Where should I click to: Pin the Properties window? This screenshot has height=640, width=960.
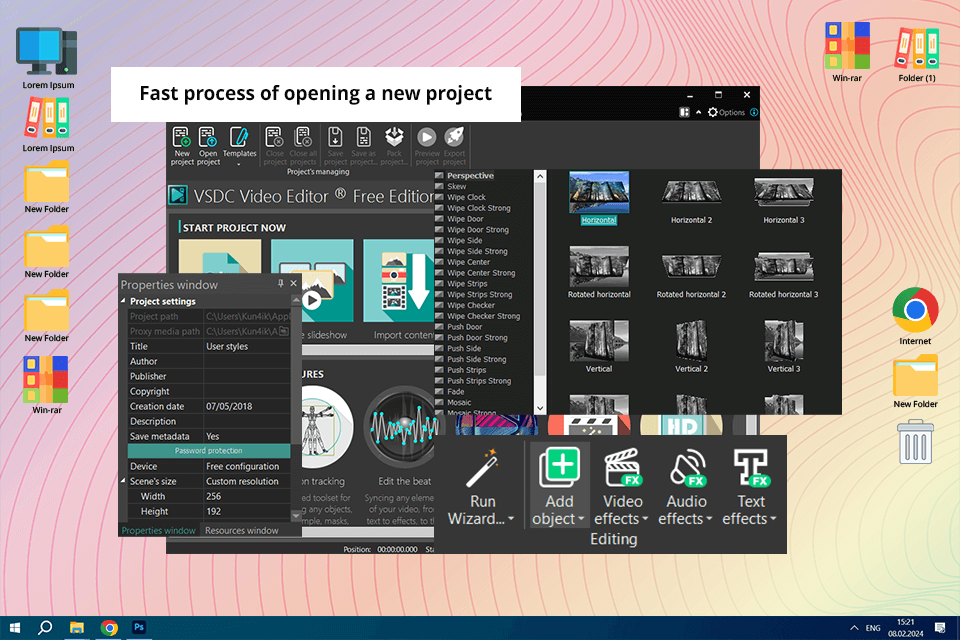pos(280,284)
